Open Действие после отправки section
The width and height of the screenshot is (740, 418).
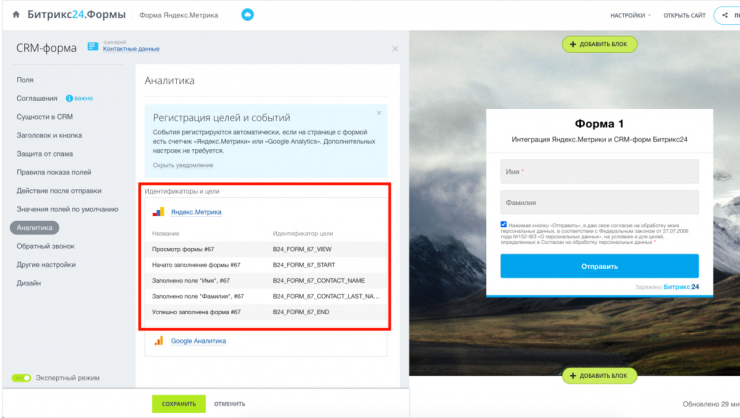coord(59,191)
